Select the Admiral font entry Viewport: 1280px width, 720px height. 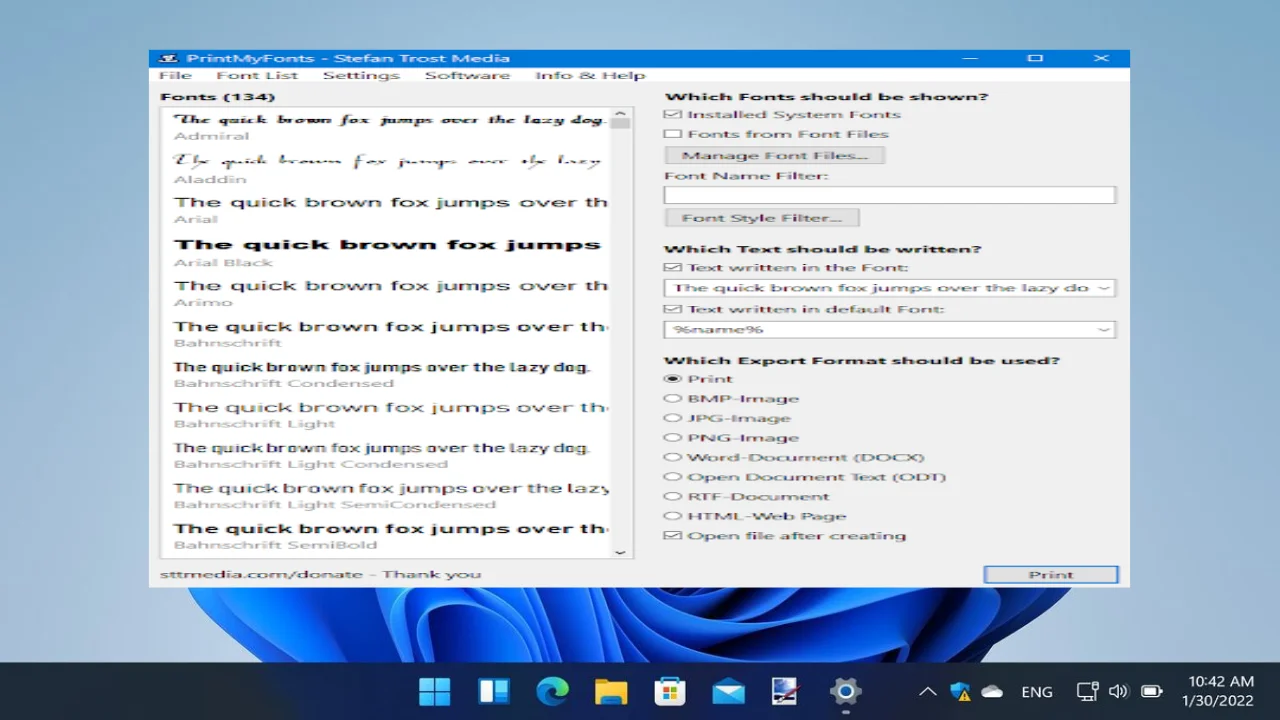point(384,127)
